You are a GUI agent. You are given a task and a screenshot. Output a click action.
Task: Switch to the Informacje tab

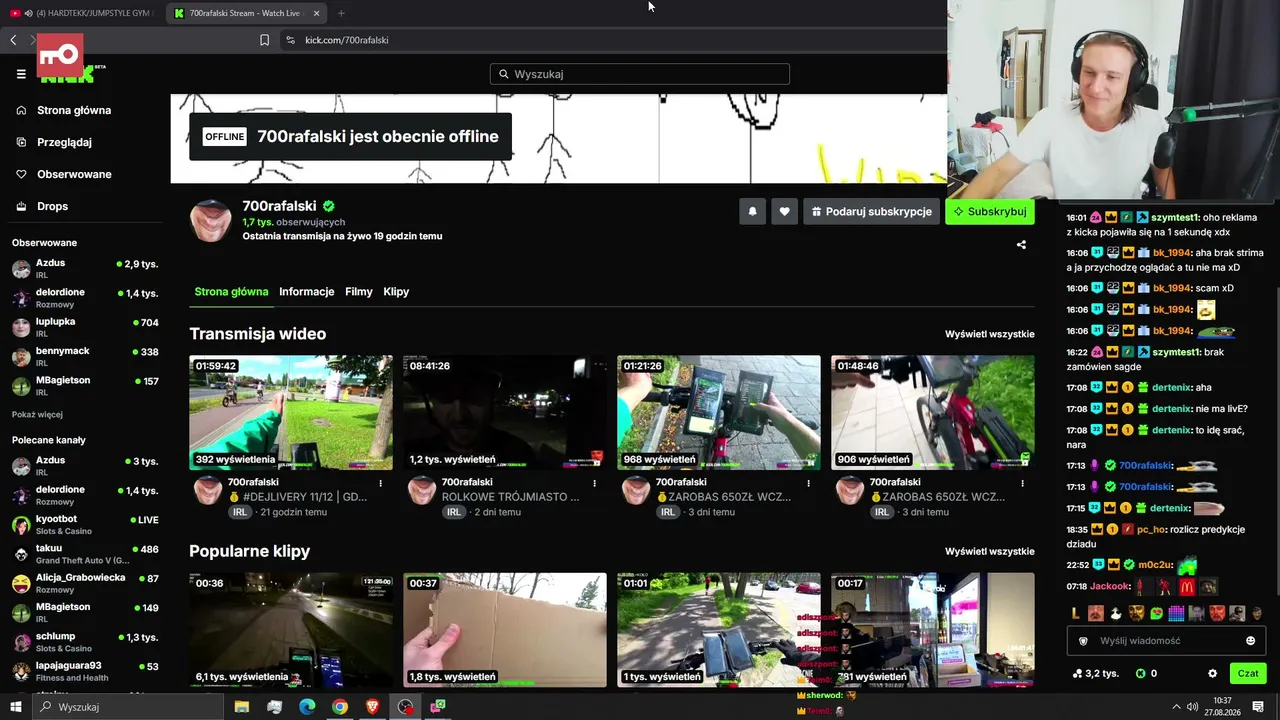click(x=307, y=292)
